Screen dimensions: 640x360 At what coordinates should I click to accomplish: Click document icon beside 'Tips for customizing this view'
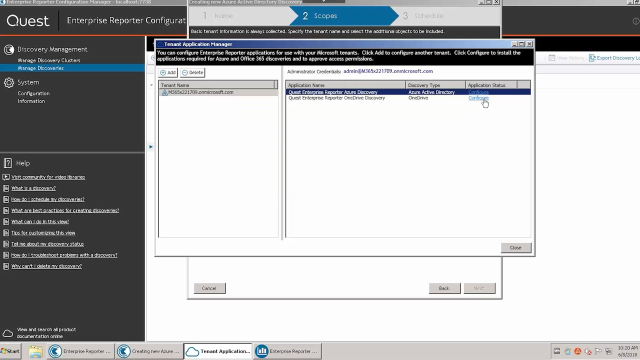pos(6,233)
